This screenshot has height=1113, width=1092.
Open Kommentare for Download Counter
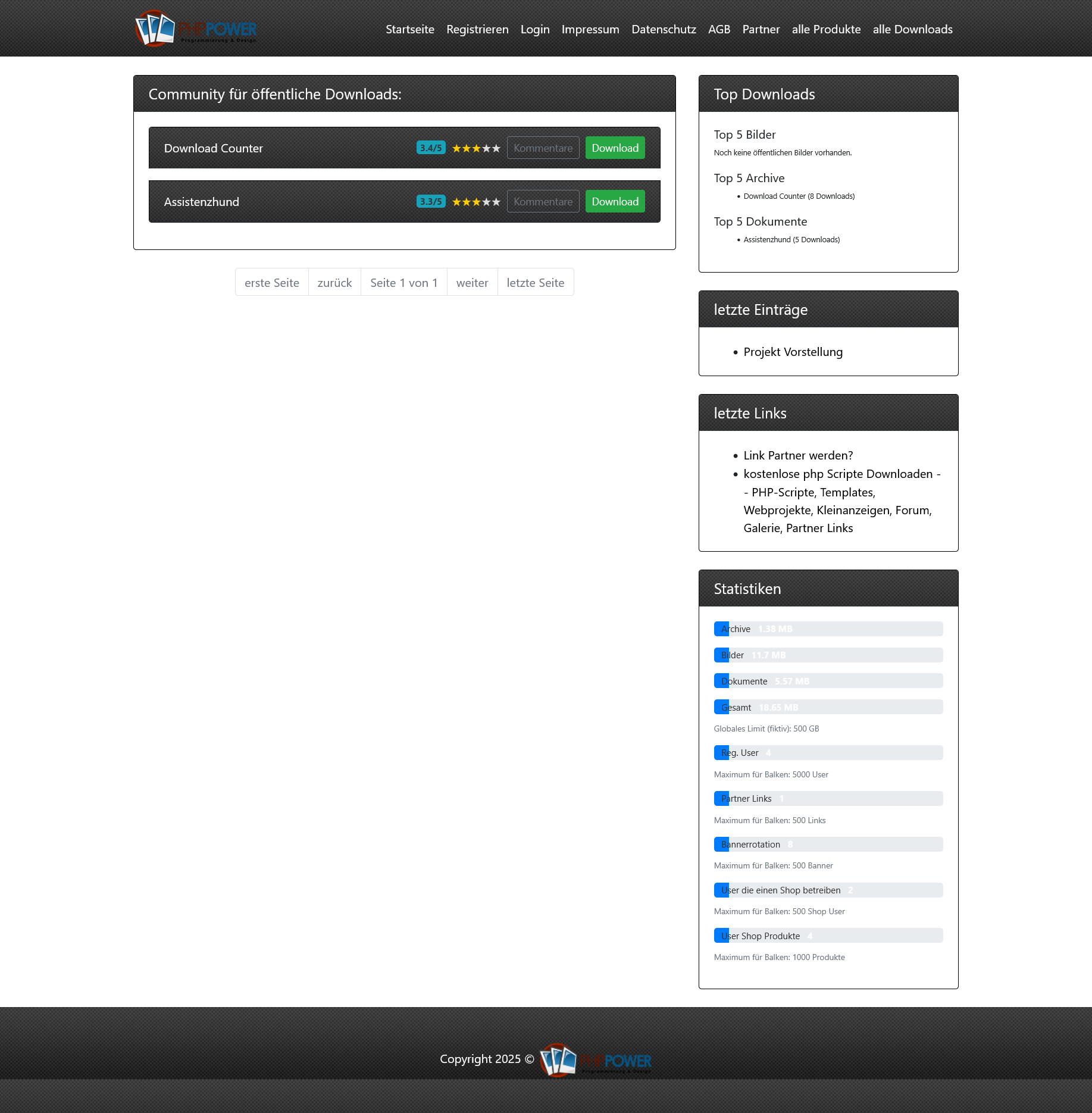pos(543,148)
